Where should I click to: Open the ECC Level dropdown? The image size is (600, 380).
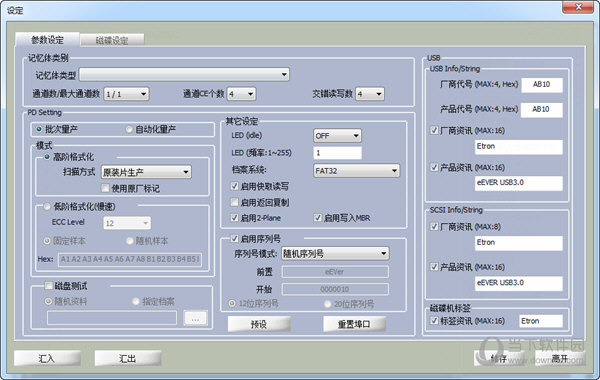(127, 223)
